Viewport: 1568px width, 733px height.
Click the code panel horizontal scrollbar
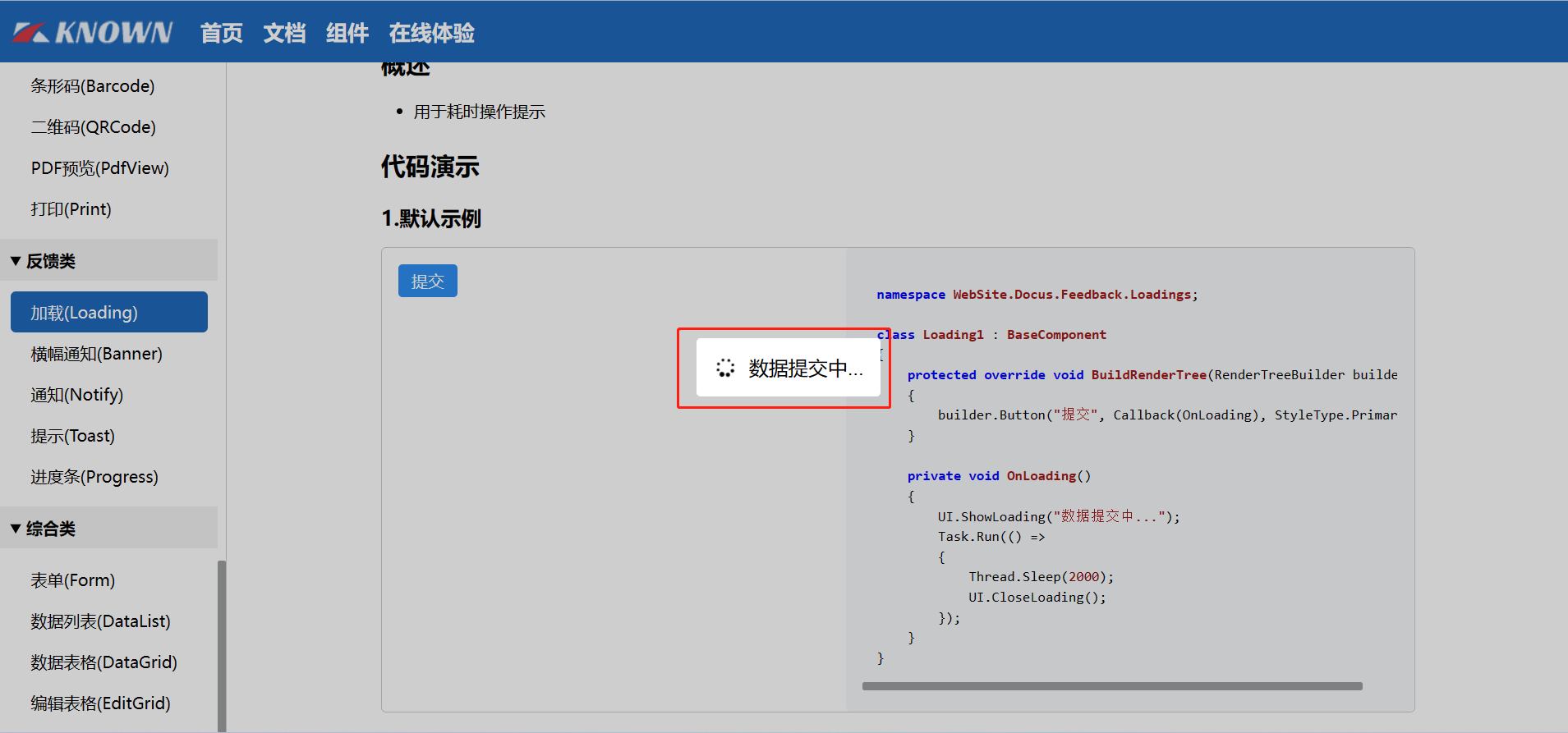[1112, 686]
